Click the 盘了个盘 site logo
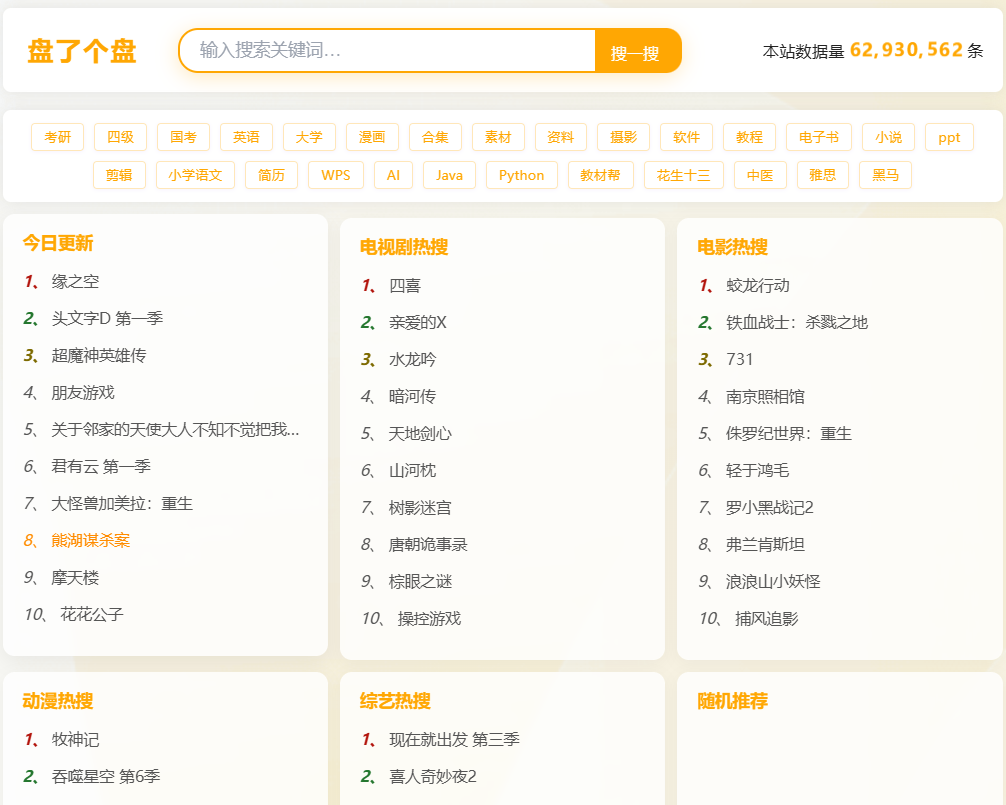Image resolution: width=1006 pixels, height=805 pixels. 82,51
